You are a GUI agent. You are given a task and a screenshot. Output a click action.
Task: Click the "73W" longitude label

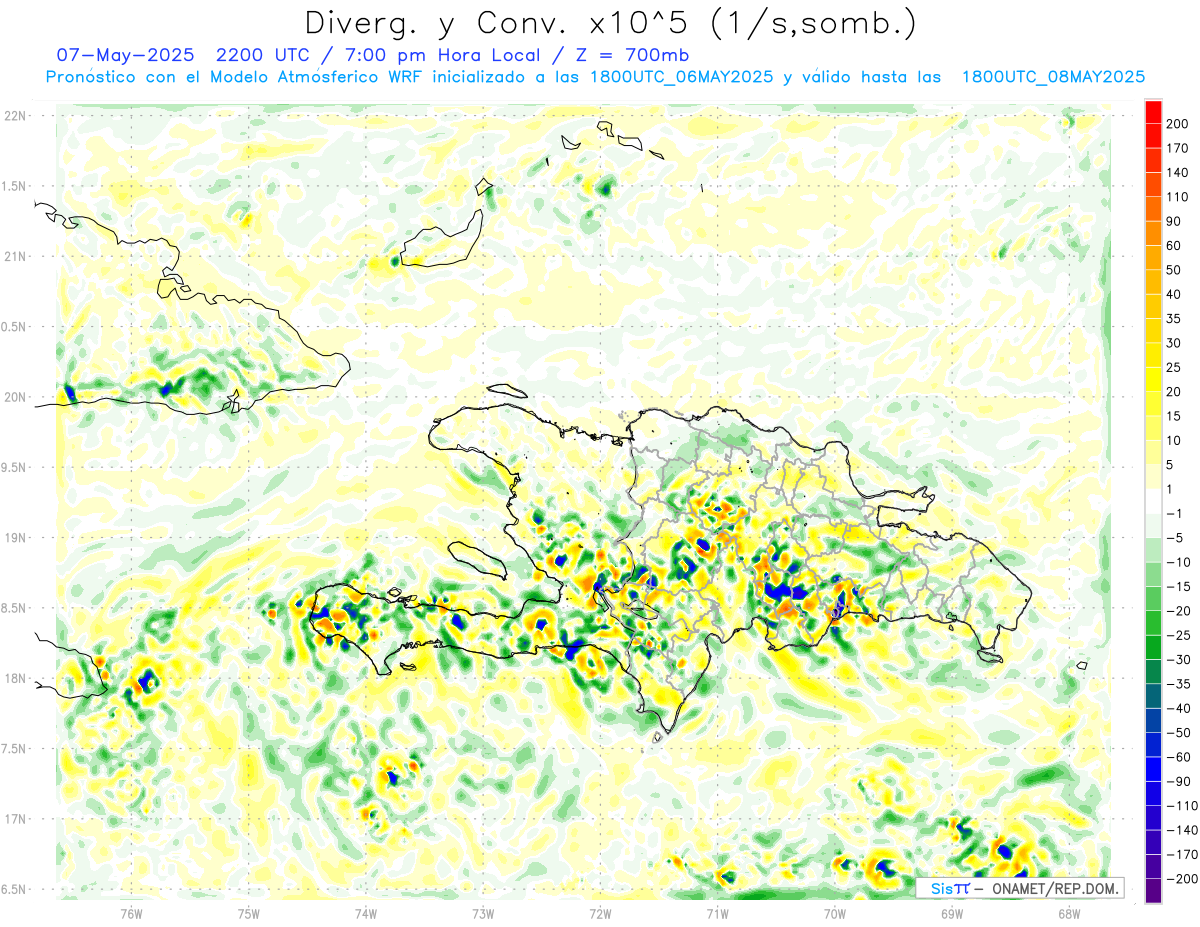(483, 913)
